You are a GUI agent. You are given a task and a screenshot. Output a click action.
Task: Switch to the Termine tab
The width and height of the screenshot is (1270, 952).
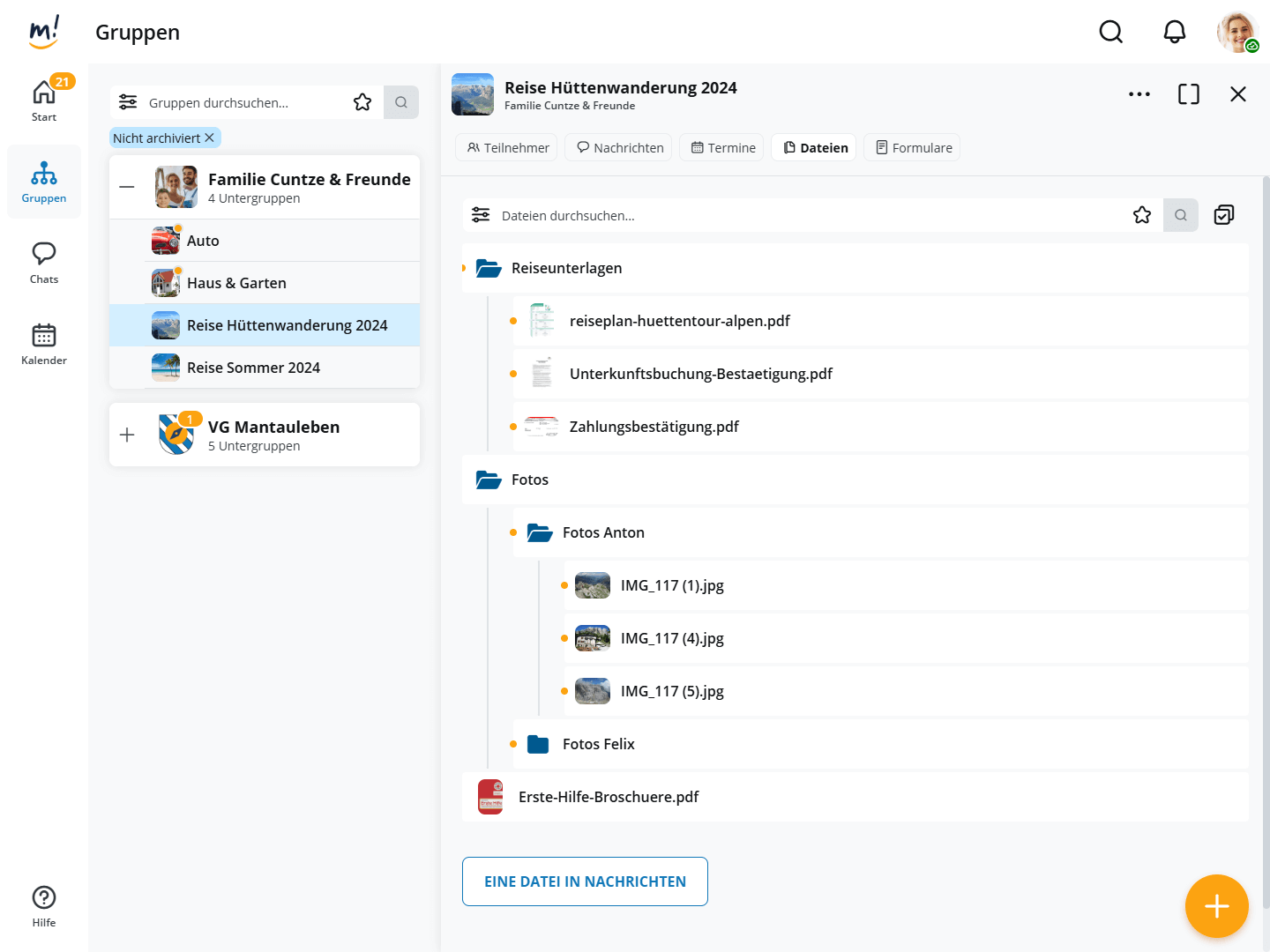[723, 148]
